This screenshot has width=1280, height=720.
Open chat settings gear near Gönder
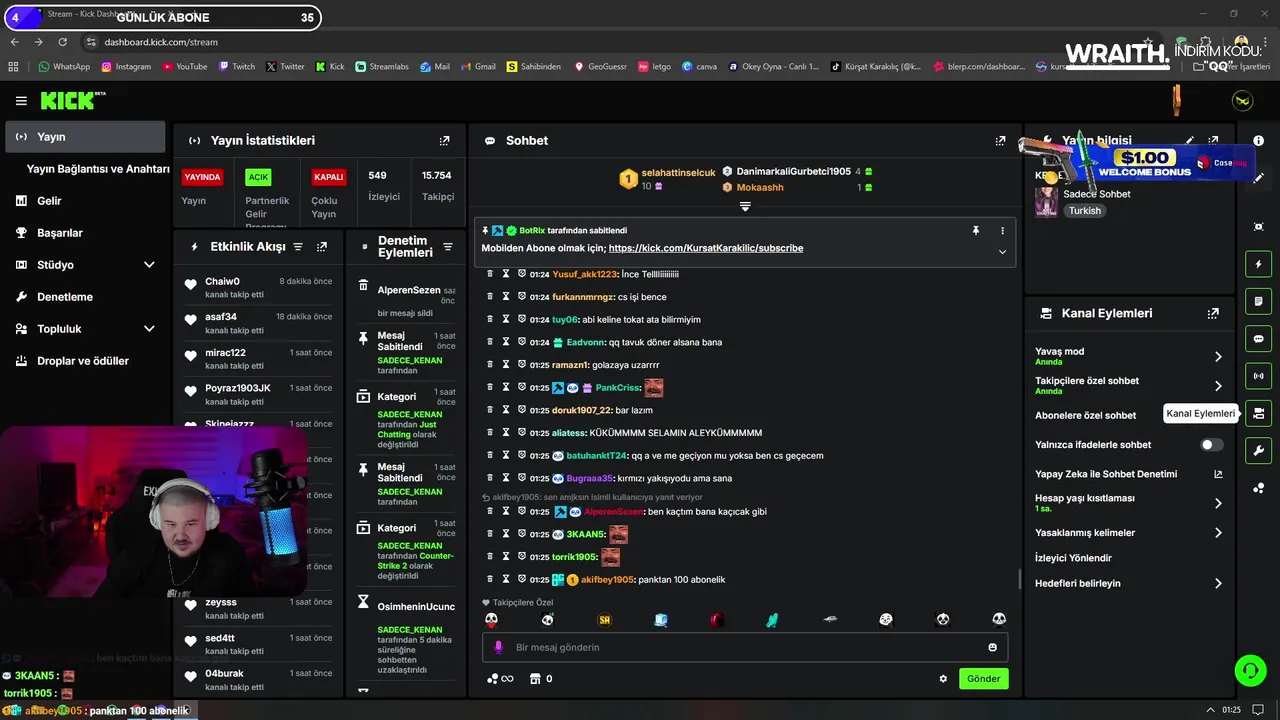943,679
